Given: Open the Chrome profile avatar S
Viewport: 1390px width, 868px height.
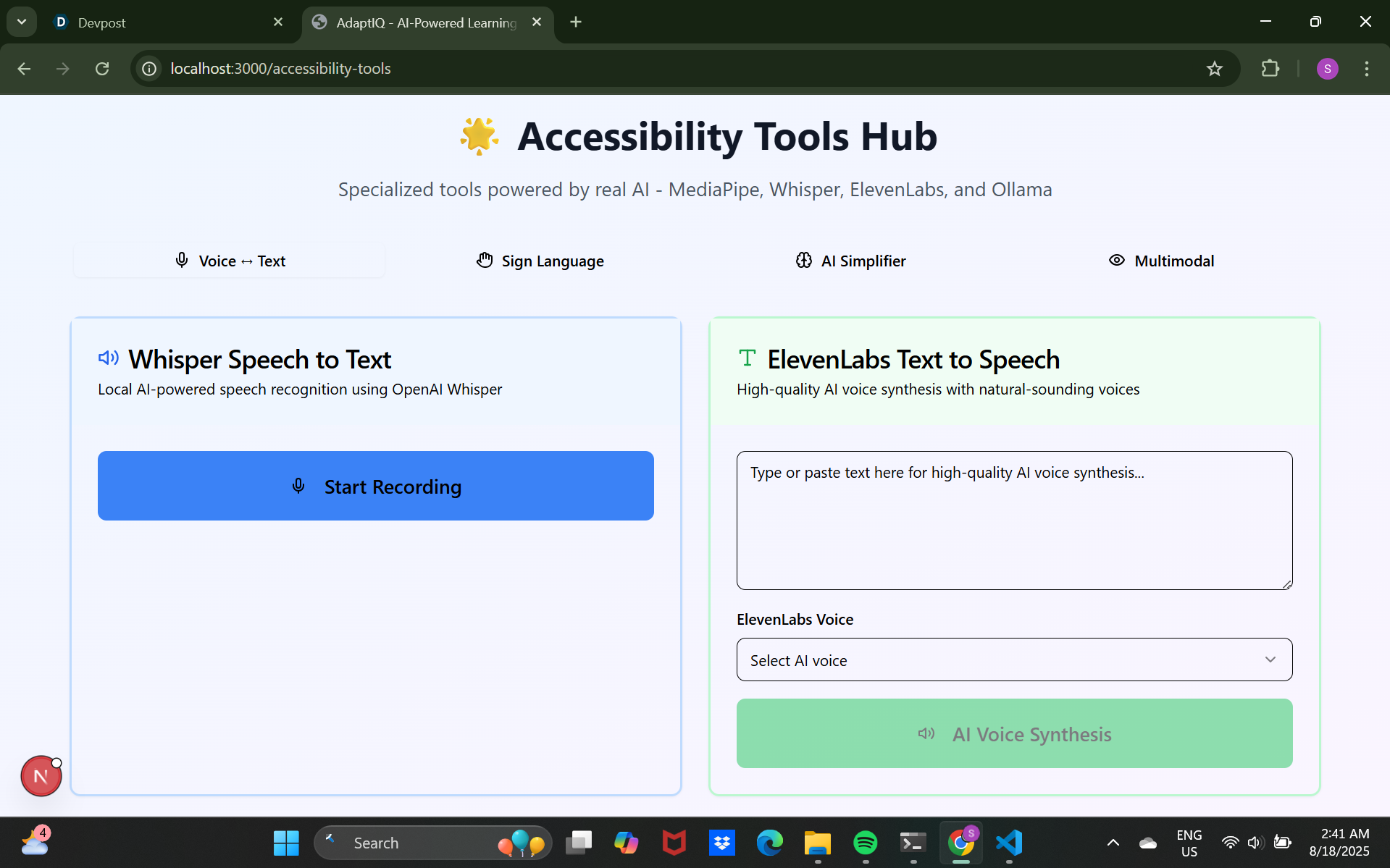Looking at the screenshot, I should 1327,69.
